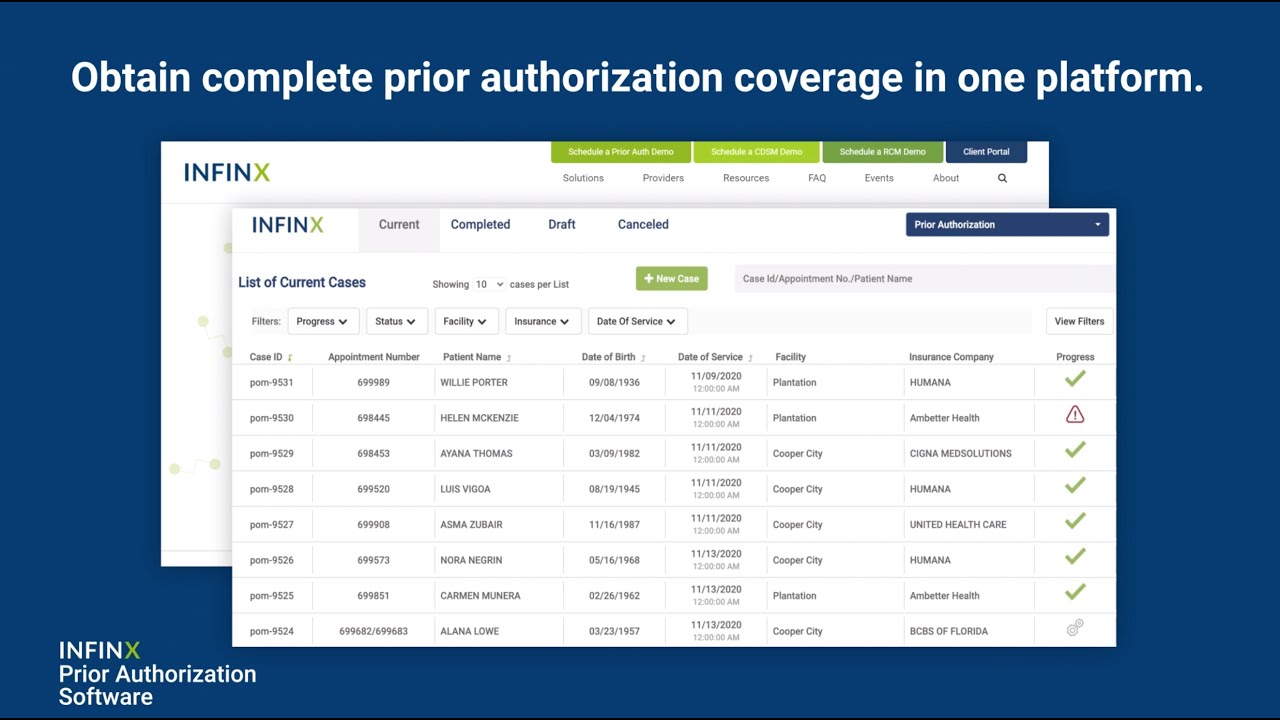Click the New Case button

tap(672, 279)
